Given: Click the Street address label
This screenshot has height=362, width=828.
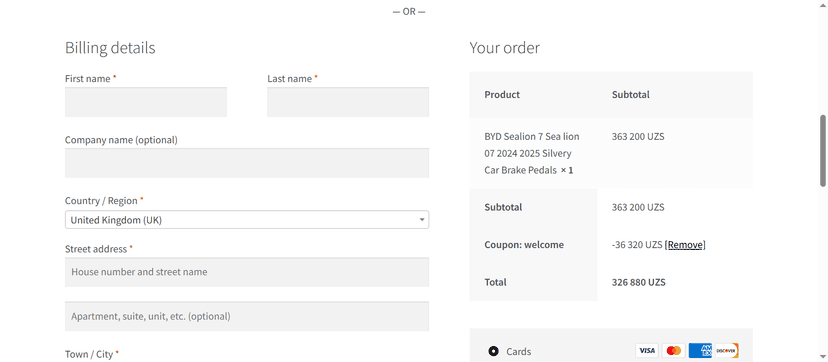Looking at the screenshot, I should (x=96, y=249).
